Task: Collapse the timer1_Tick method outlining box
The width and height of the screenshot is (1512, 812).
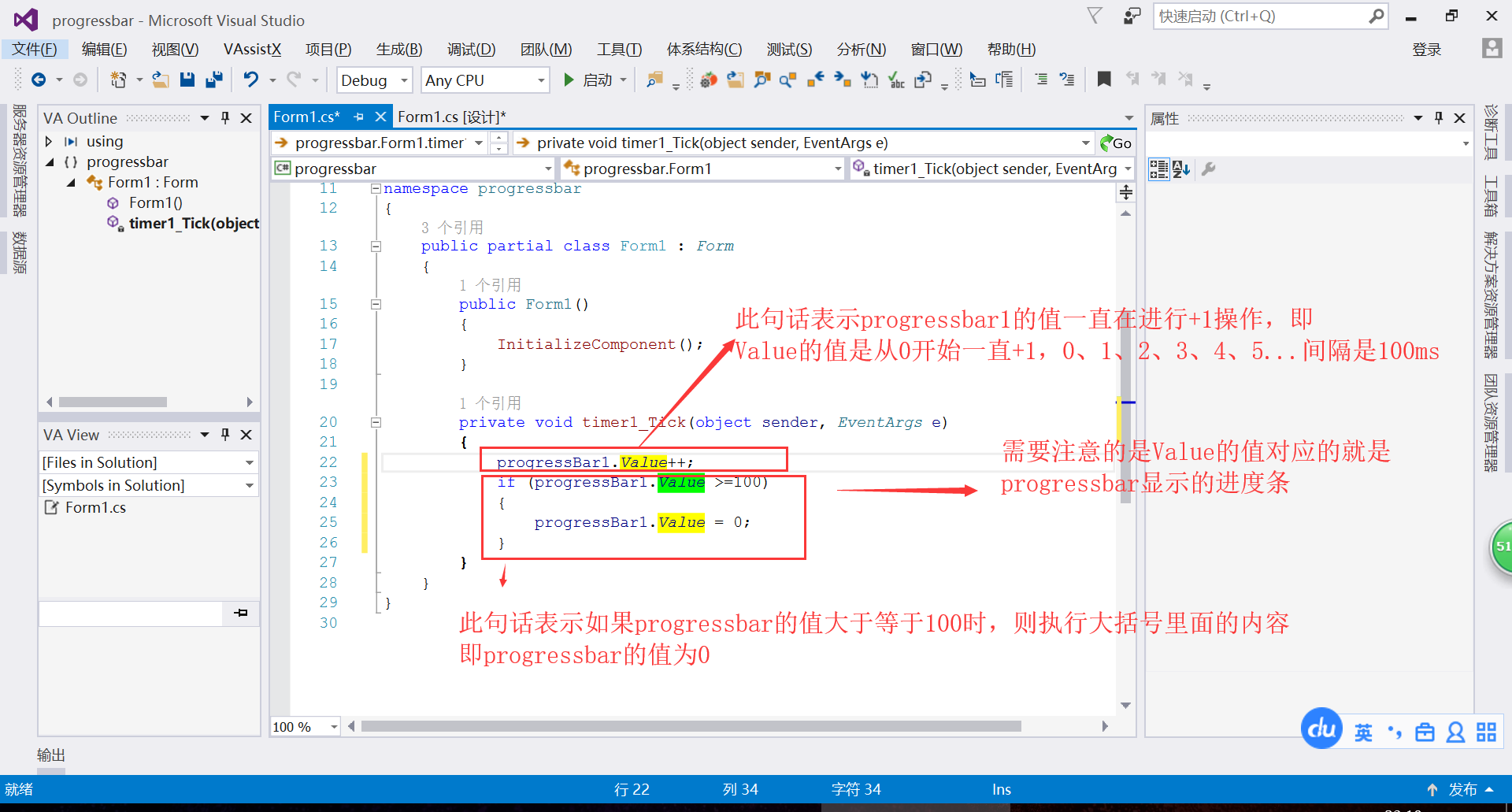Action: point(376,423)
